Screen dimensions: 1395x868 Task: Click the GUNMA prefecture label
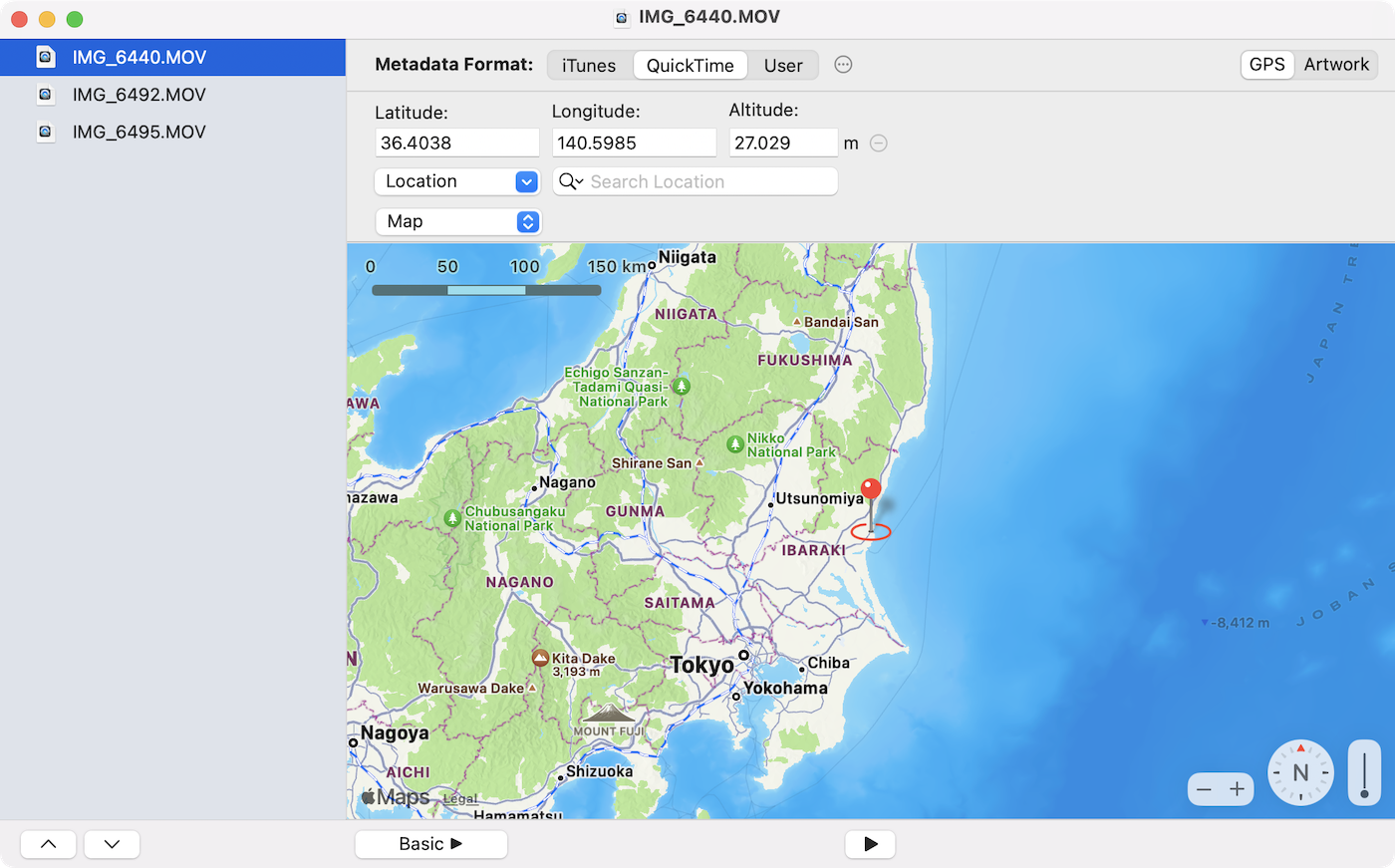[x=635, y=511]
